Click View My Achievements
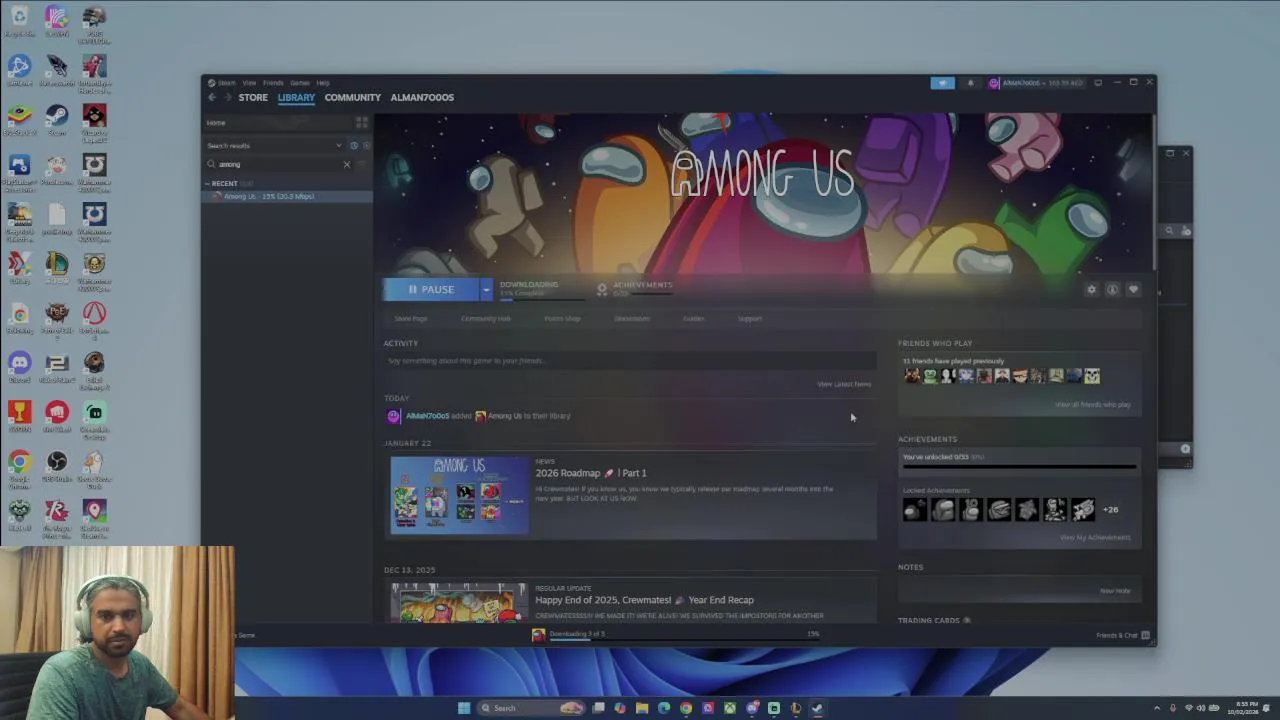 click(x=1095, y=538)
